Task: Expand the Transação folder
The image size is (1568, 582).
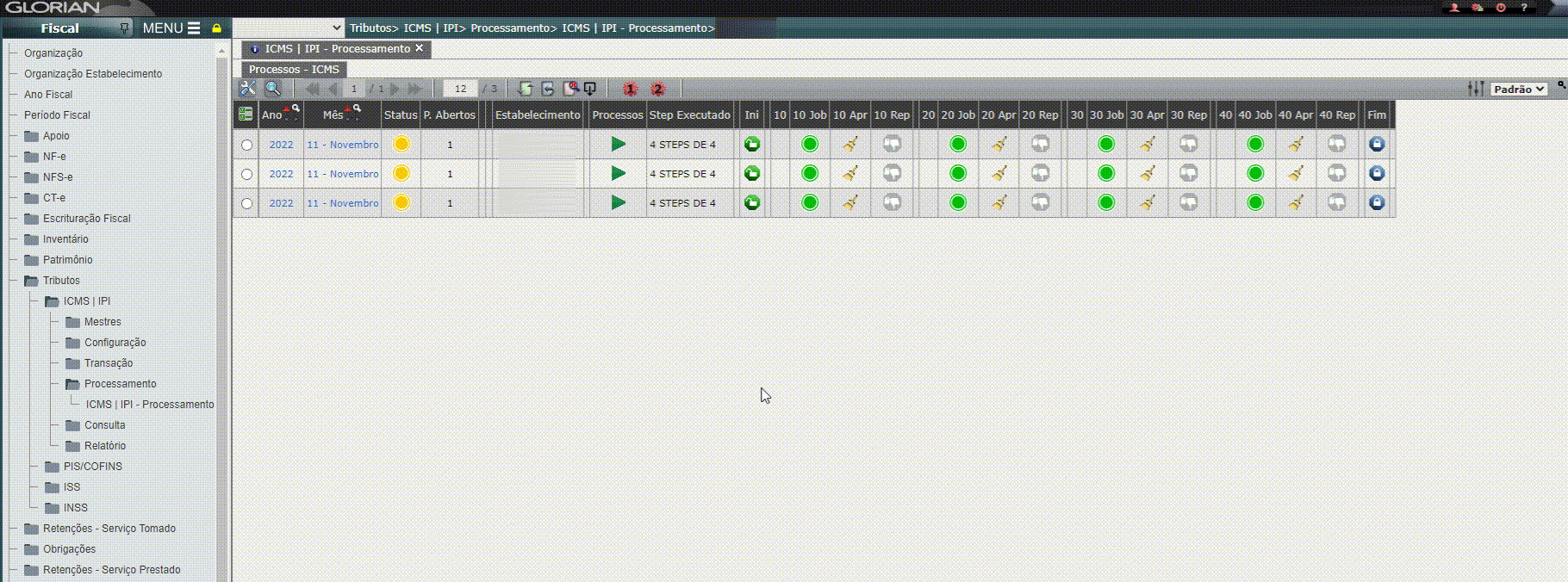Action: click(72, 363)
